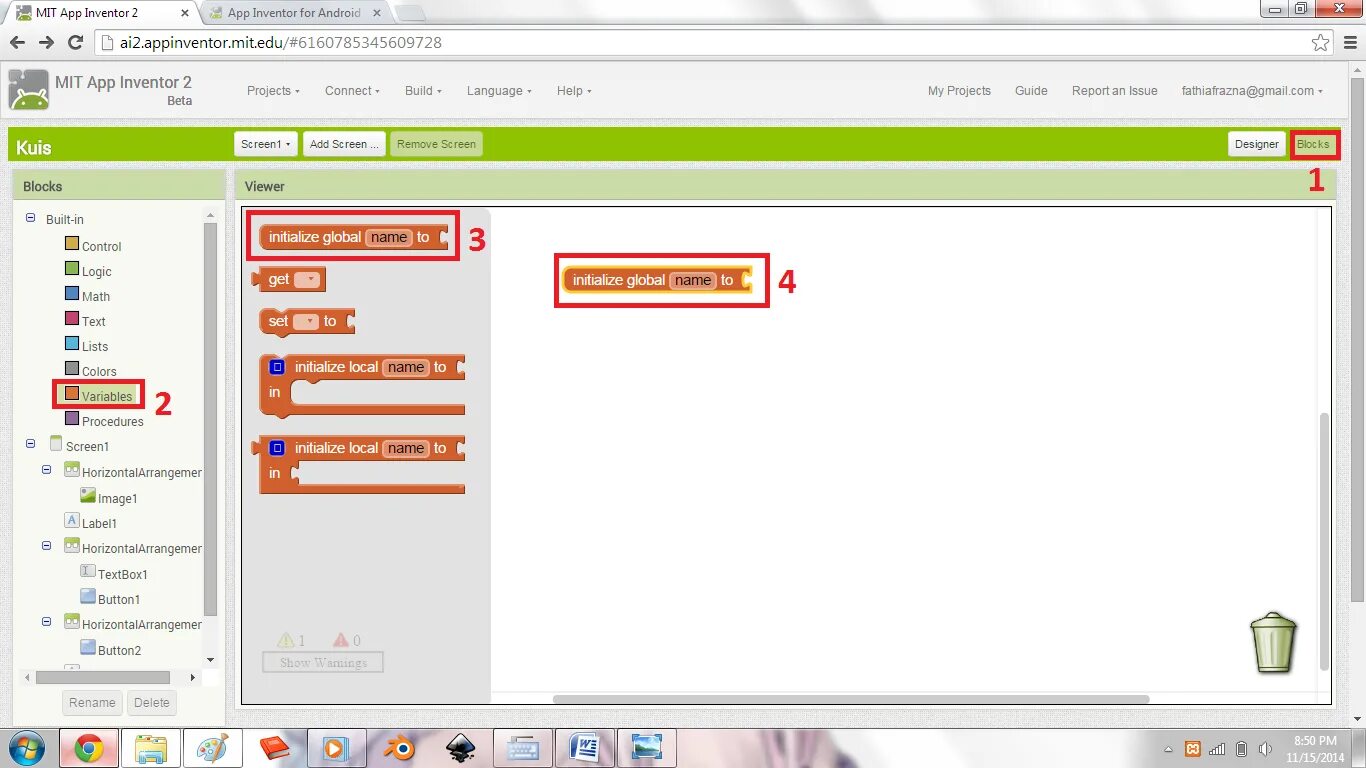This screenshot has width=1366, height=768.
Task: Collapse the Built-in tree node
Action: [x=30, y=218]
